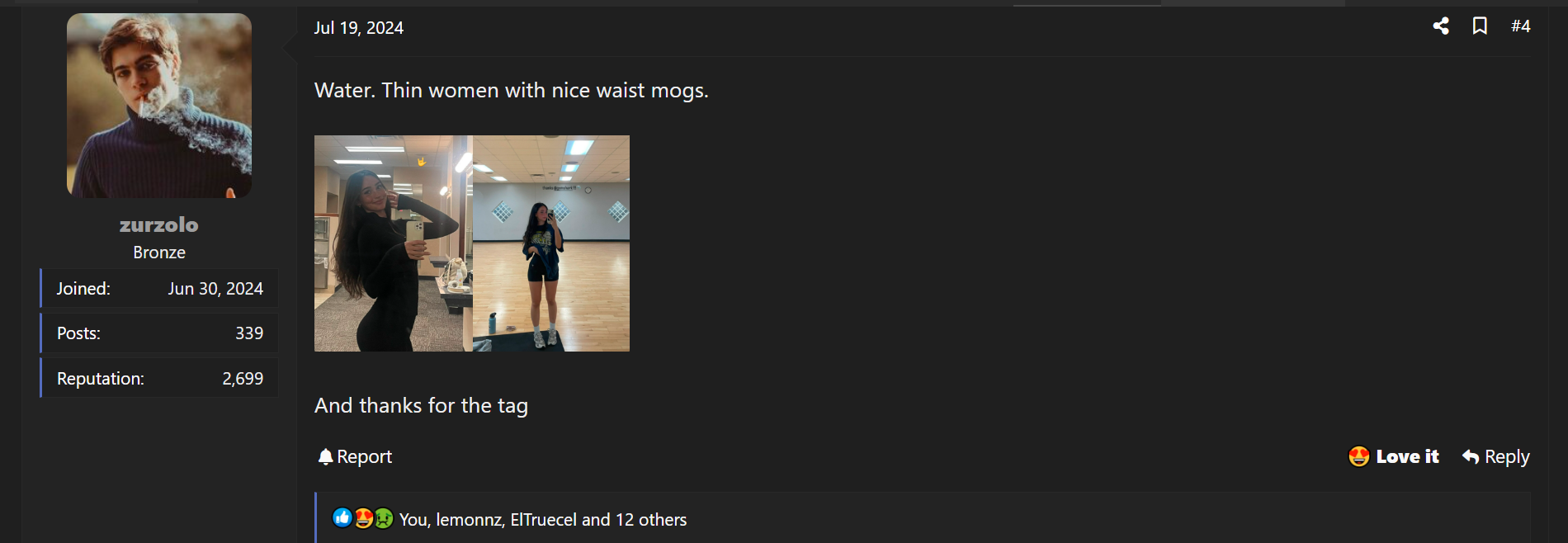Screen dimensions: 1568x543
Task: Open zurzolo's profile avatar image
Action: 159,106
